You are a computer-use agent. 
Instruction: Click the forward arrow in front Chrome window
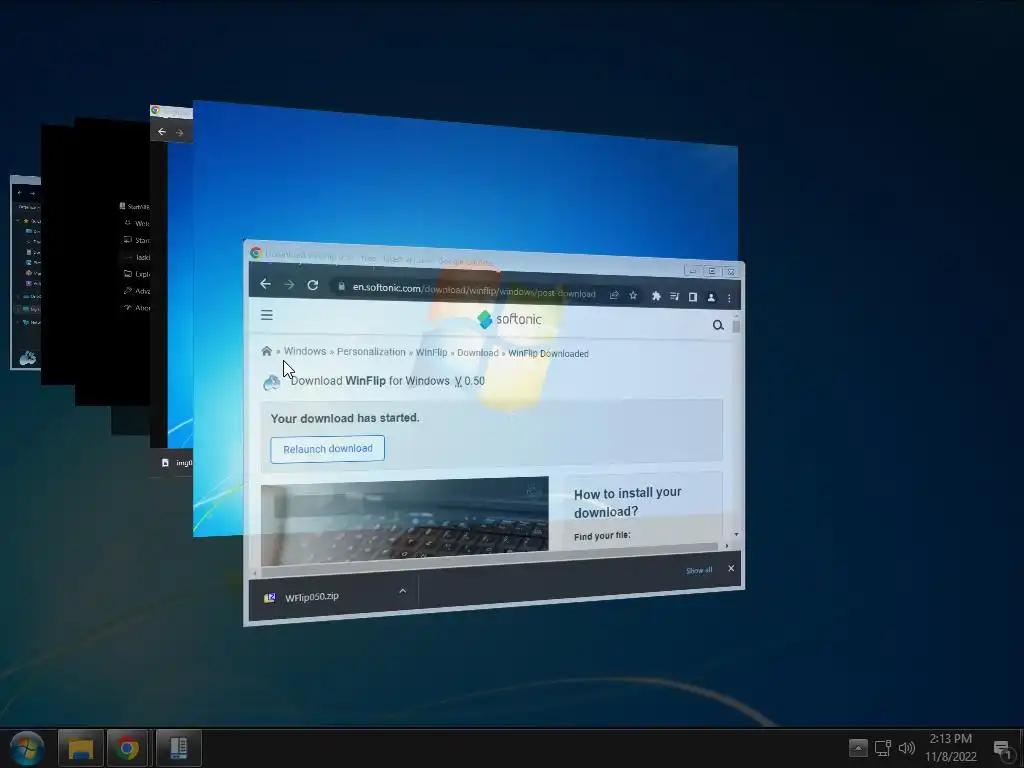pyautogui.click(x=289, y=285)
